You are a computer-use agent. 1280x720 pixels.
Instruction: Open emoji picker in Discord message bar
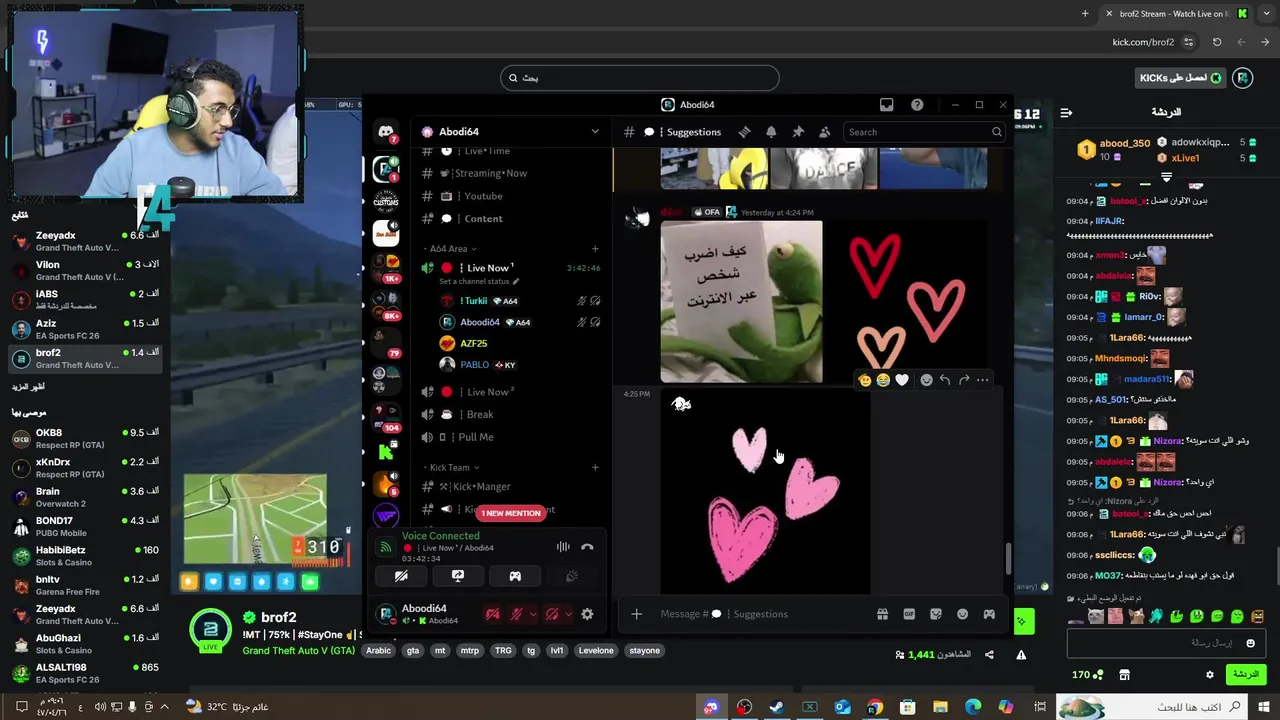[x=962, y=614]
